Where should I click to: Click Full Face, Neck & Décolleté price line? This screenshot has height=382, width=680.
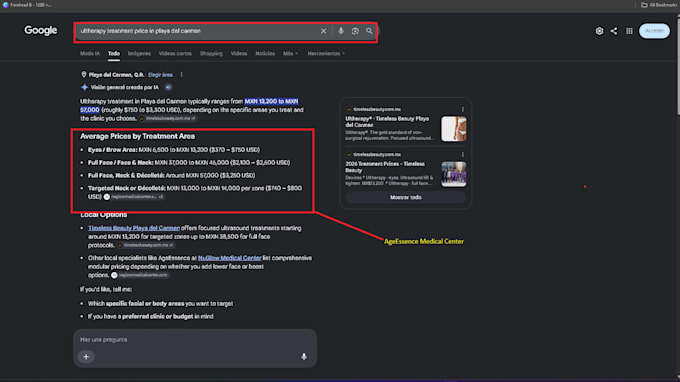(171, 176)
